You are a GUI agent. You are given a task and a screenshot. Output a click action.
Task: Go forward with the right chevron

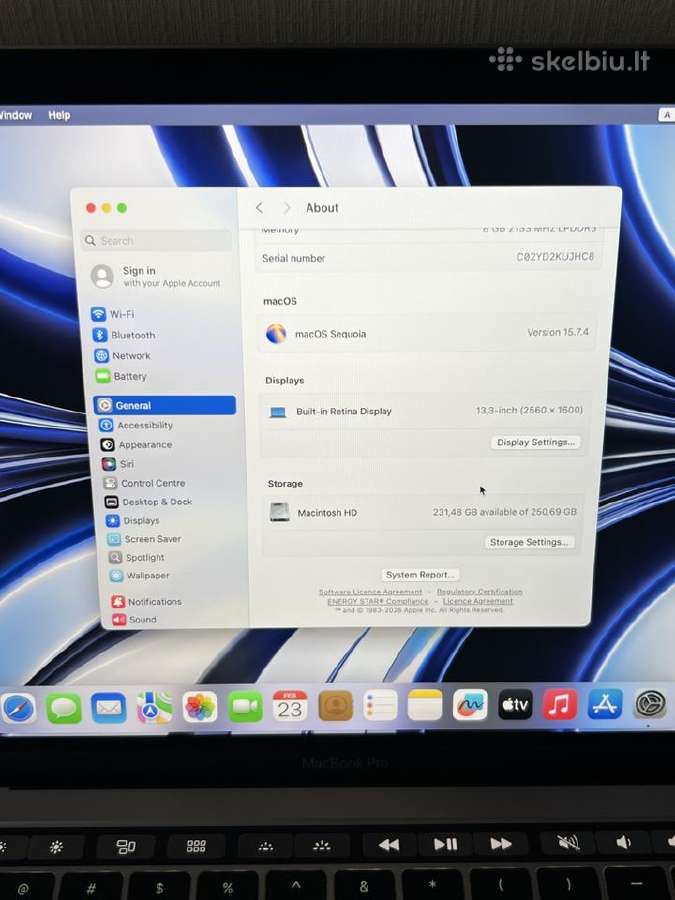[x=287, y=208]
